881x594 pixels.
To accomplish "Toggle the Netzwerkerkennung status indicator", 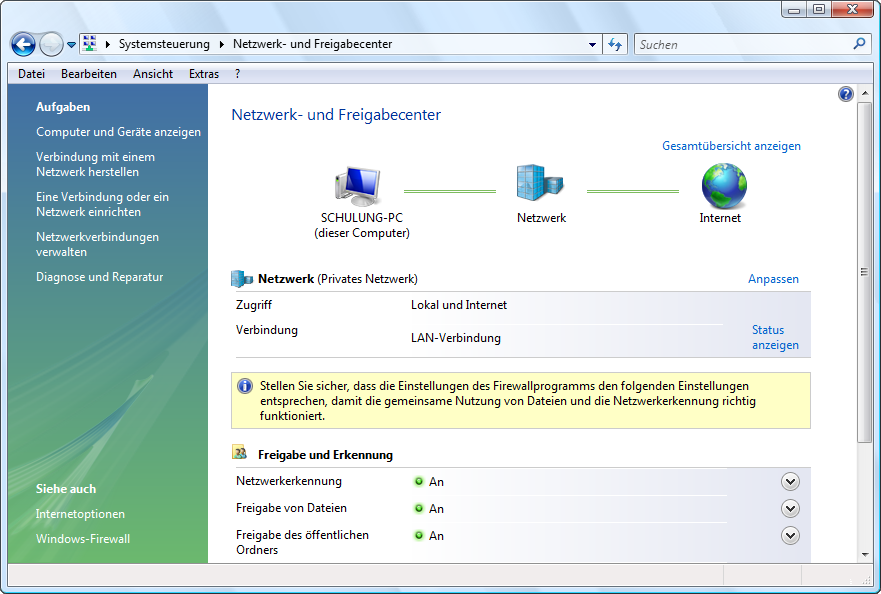I will 420,481.
